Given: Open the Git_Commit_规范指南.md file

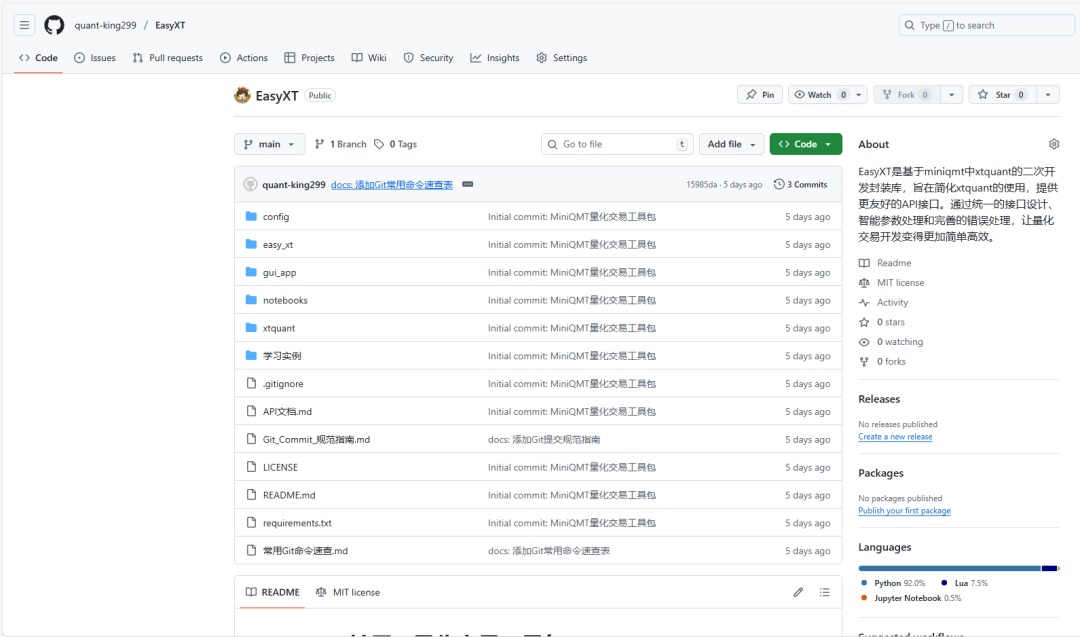Looking at the screenshot, I should 316,439.
